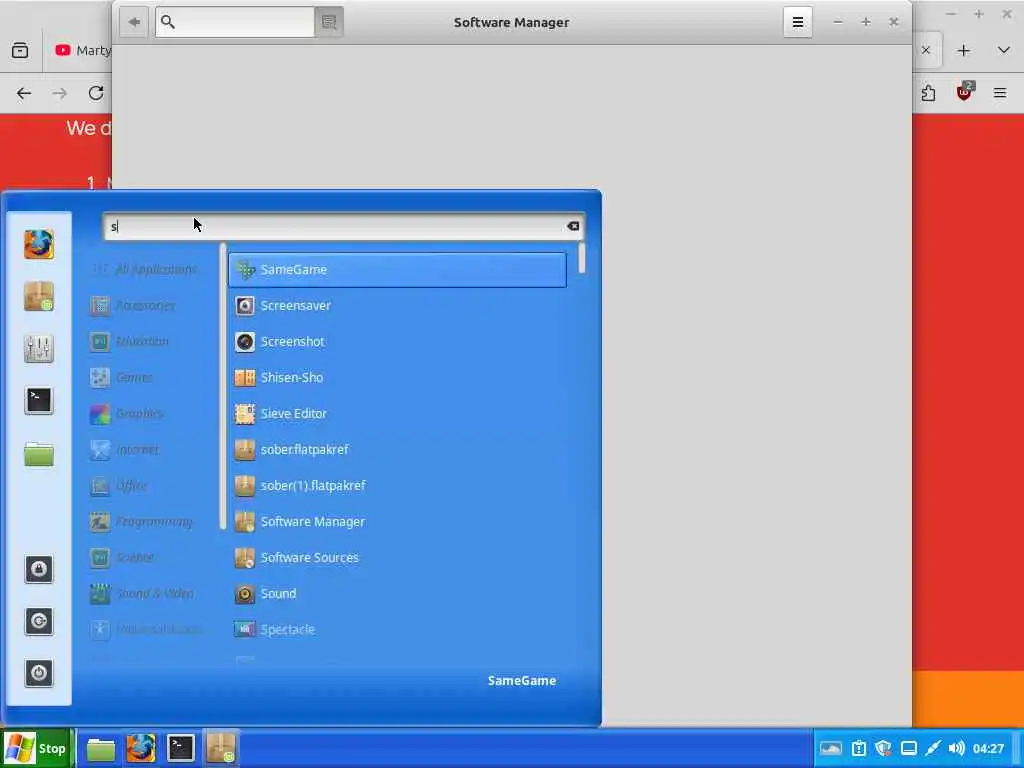Screen dimensions: 1024x768
Task: Go forward in the Firefox browser
Action: pos(59,93)
